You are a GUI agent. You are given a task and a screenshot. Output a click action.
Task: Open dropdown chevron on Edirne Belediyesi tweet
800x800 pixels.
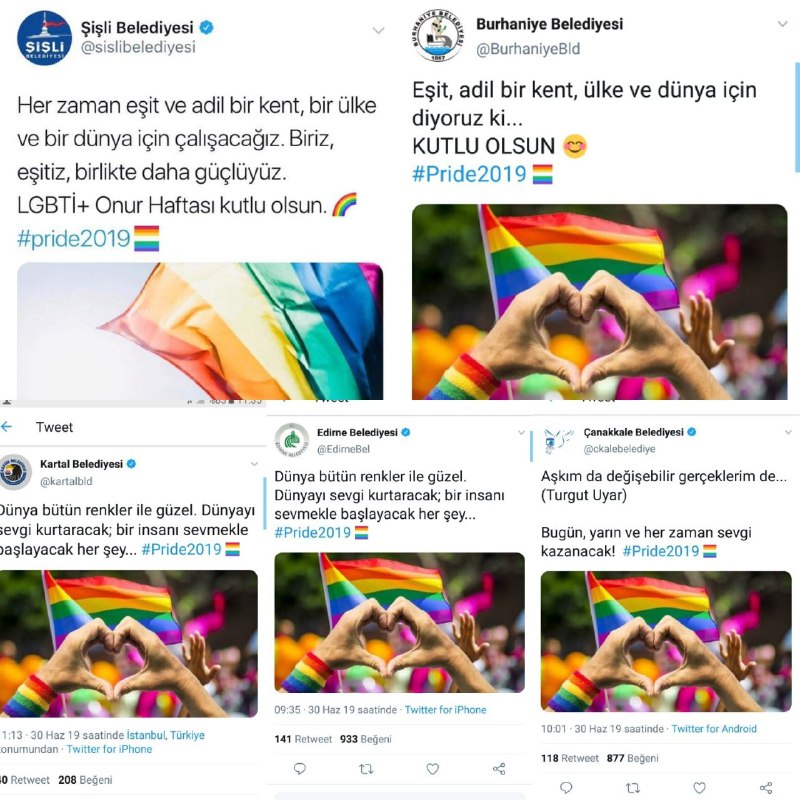pyautogui.click(x=521, y=432)
